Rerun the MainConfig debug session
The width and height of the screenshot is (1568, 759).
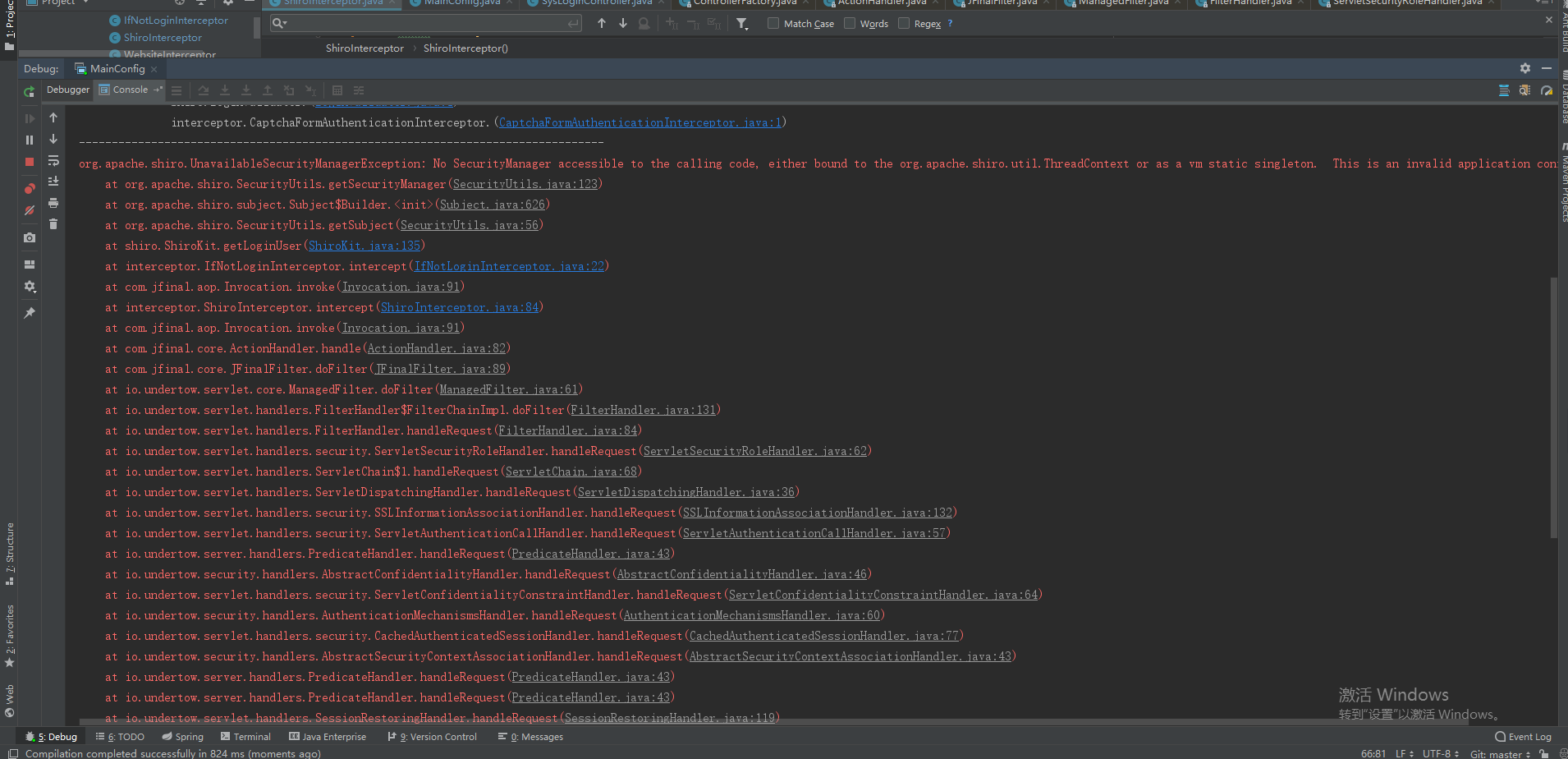coord(30,91)
